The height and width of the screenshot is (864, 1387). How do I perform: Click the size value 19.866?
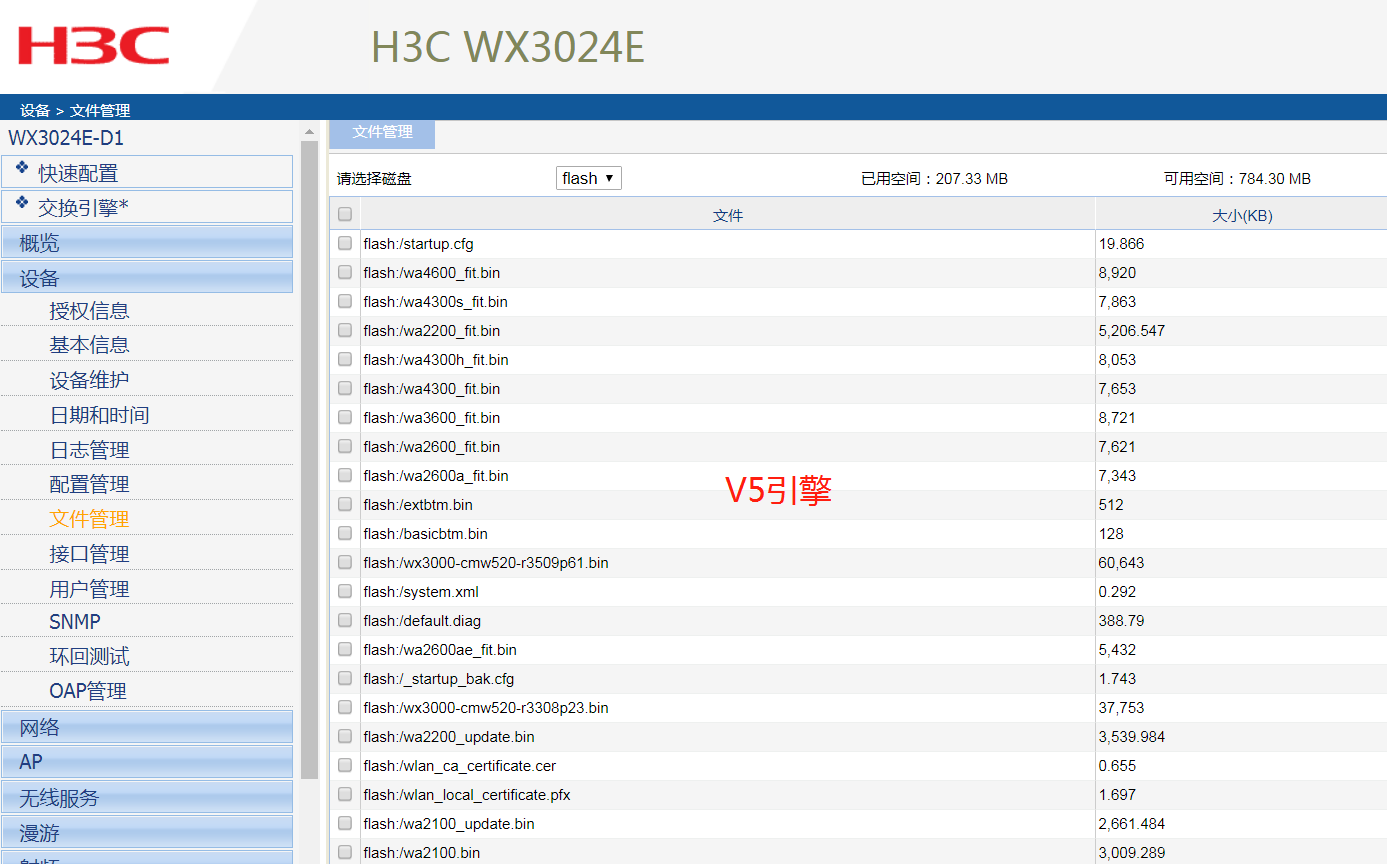click(1121, 244)
